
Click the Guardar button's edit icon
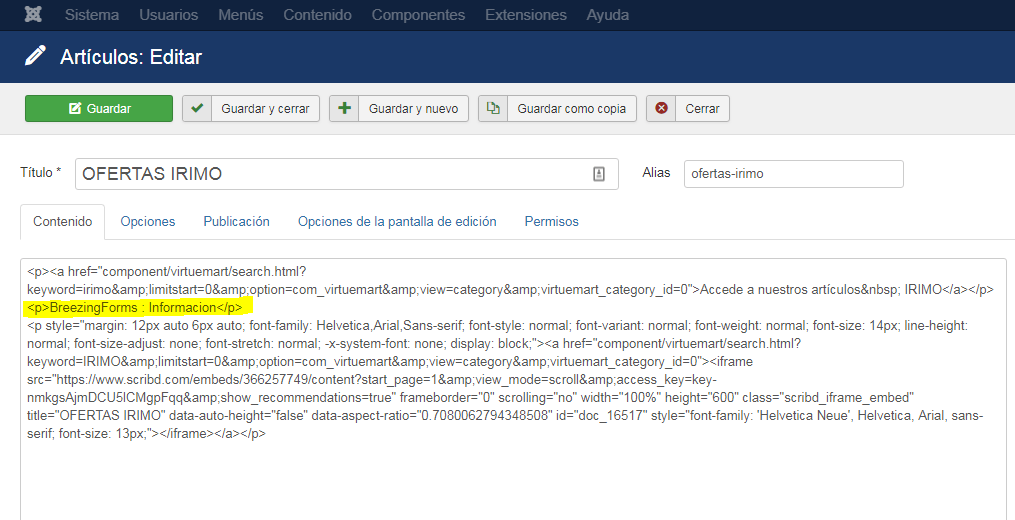tap(75, 109)
